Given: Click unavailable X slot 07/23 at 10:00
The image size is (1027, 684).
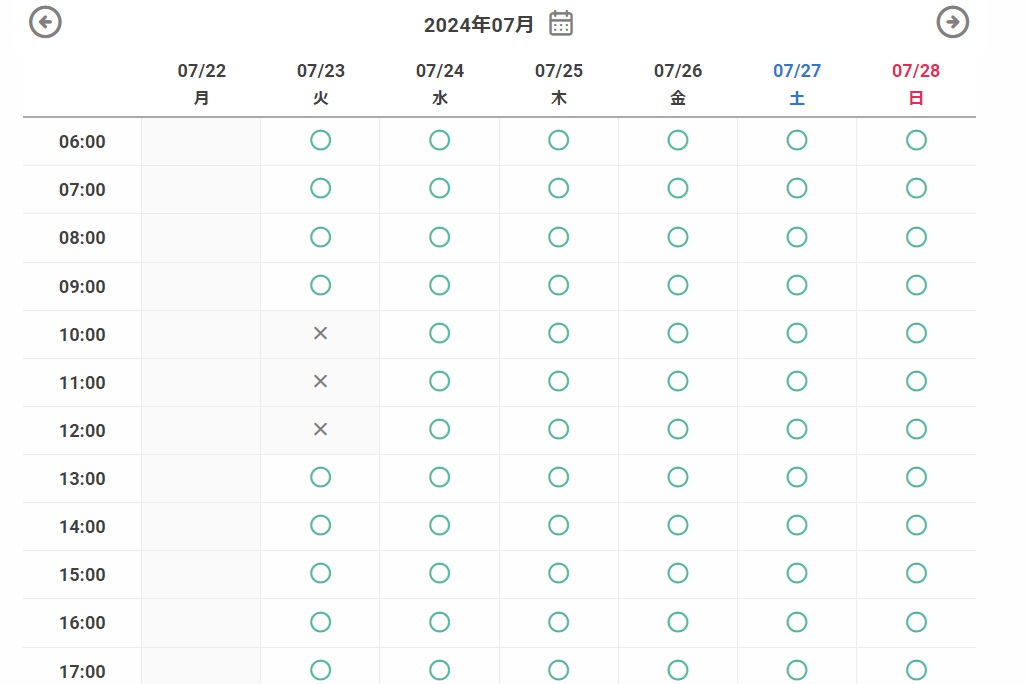Looking at the screenshot, I should tap(320, 333).
